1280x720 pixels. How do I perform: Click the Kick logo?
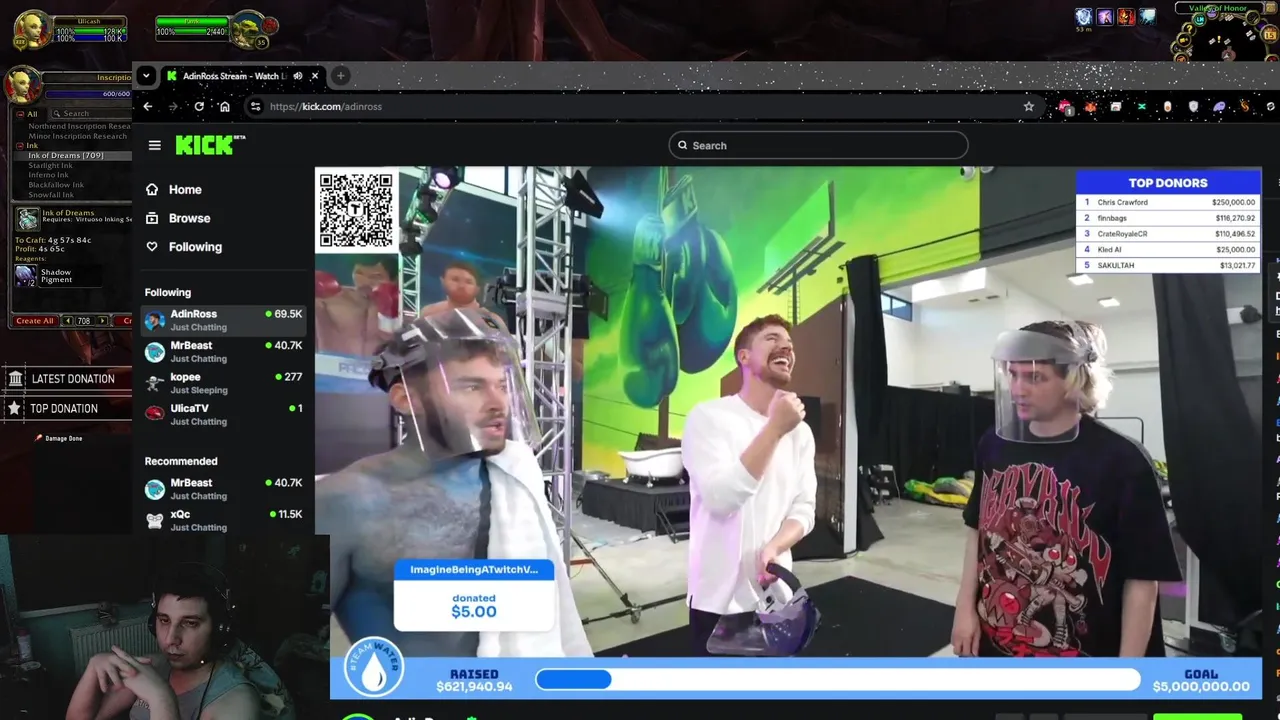tap(210, 145)
